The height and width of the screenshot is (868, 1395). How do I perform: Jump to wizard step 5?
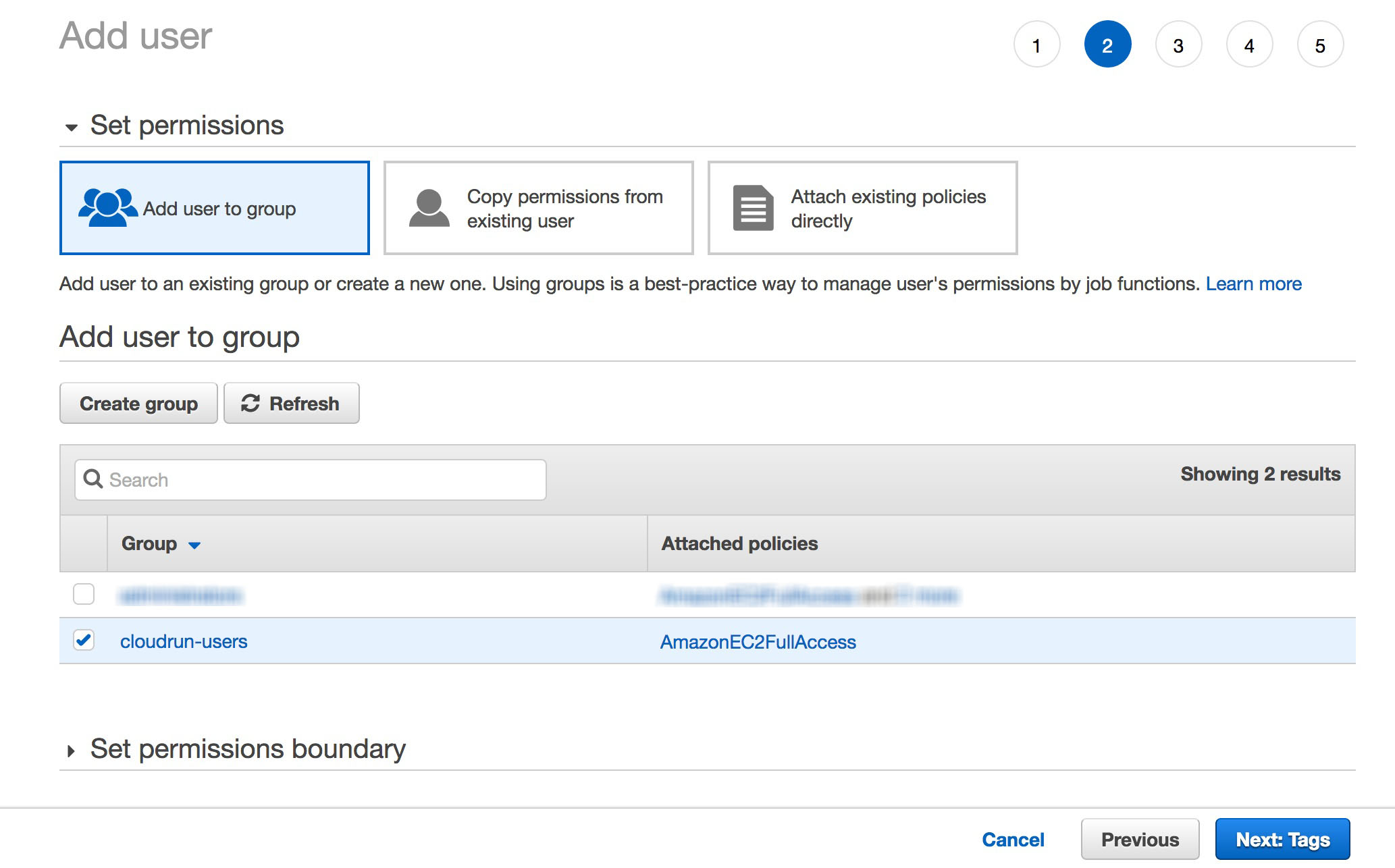pyautogui.click(x=1320, y=45)
